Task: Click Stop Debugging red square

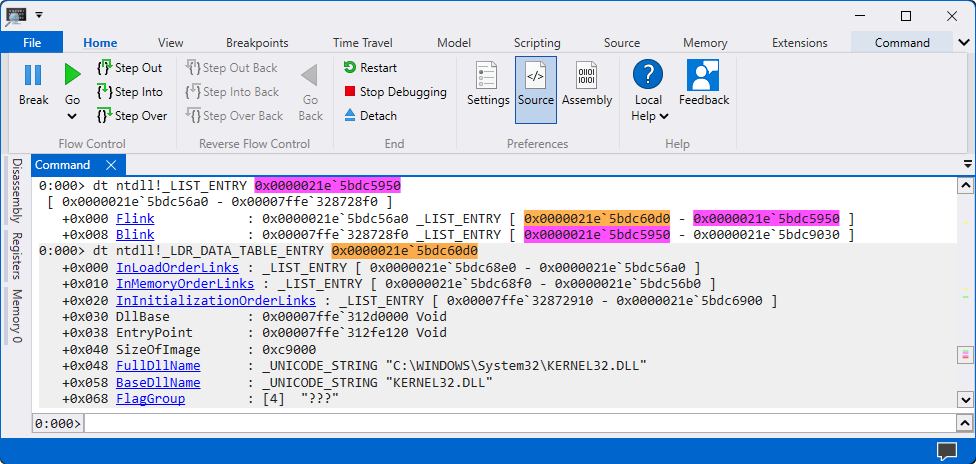Action: click(395, 92)
